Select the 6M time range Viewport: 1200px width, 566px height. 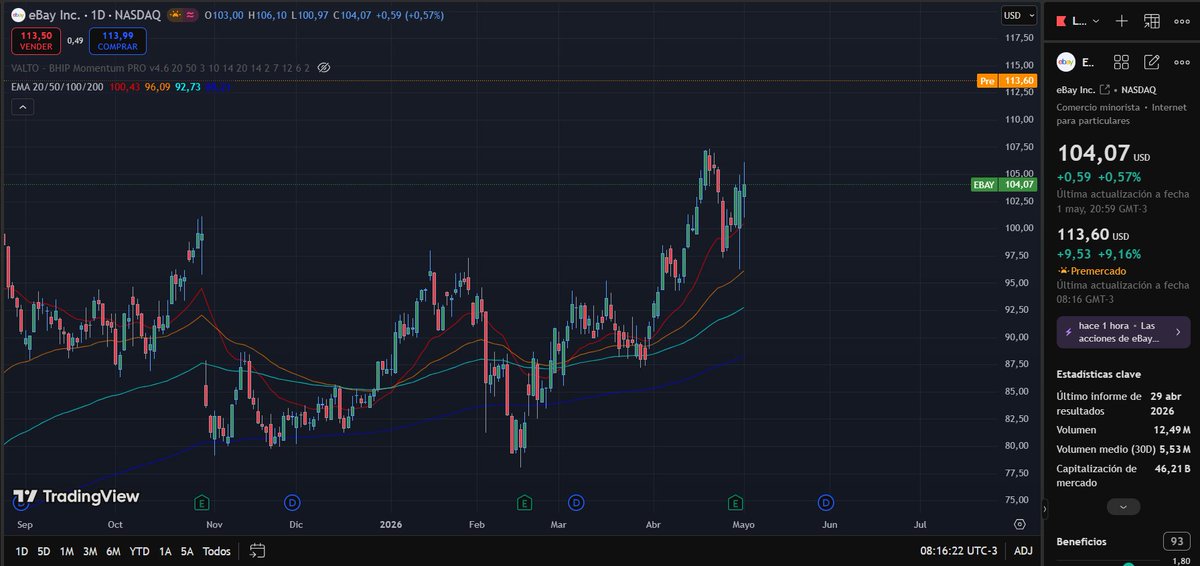coord(114,551)
